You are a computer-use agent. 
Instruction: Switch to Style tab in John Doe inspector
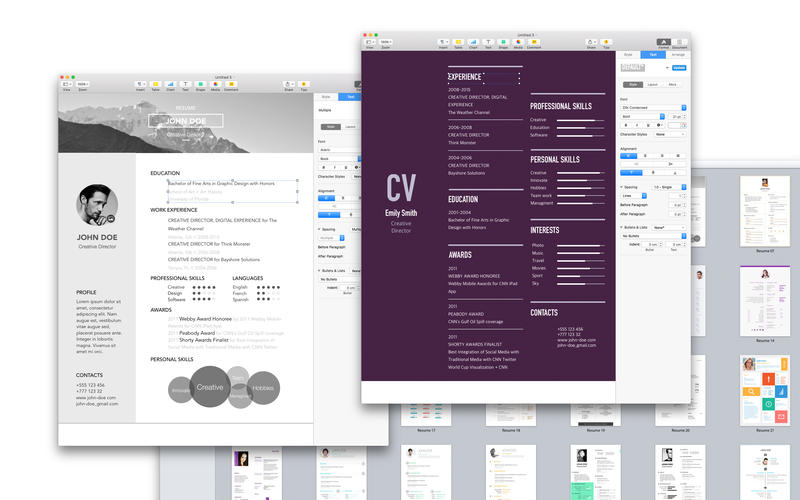point(326,96)
